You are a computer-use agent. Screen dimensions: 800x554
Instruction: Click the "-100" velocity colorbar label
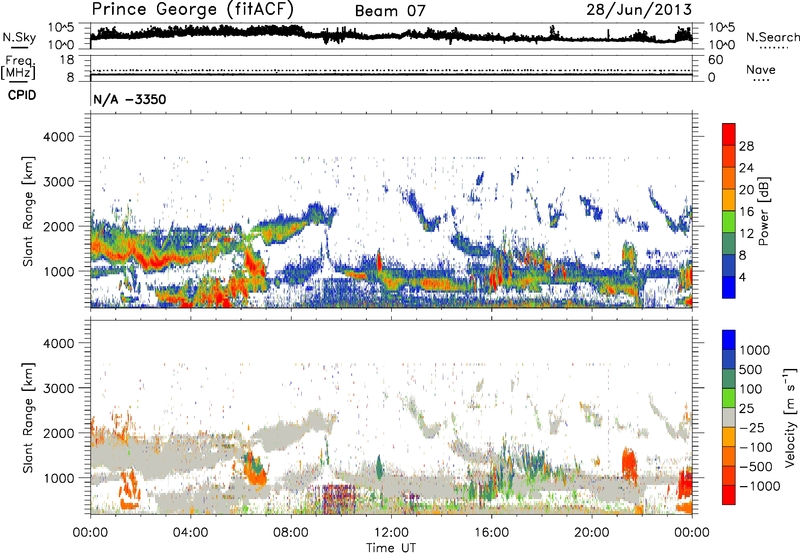pos(756,447)
